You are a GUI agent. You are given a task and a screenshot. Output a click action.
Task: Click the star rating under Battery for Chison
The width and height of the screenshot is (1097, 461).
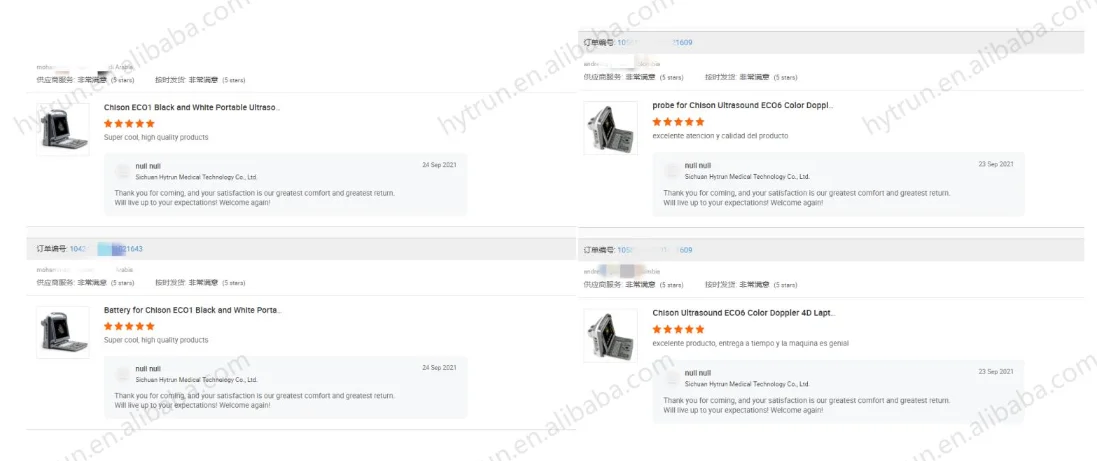(x=129, y=326)
